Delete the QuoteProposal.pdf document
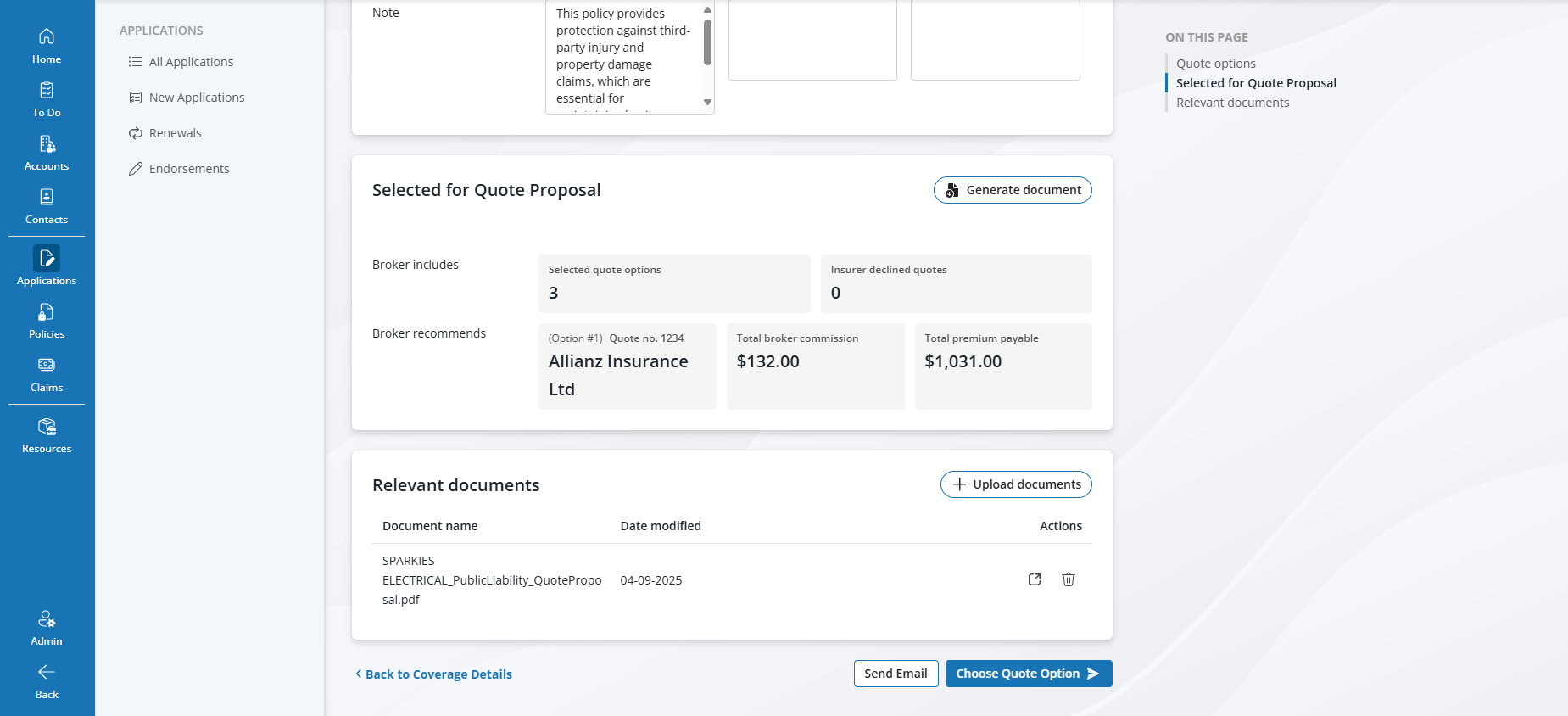This screenshot has height=716, width=1568. (x=1069, y=579)
